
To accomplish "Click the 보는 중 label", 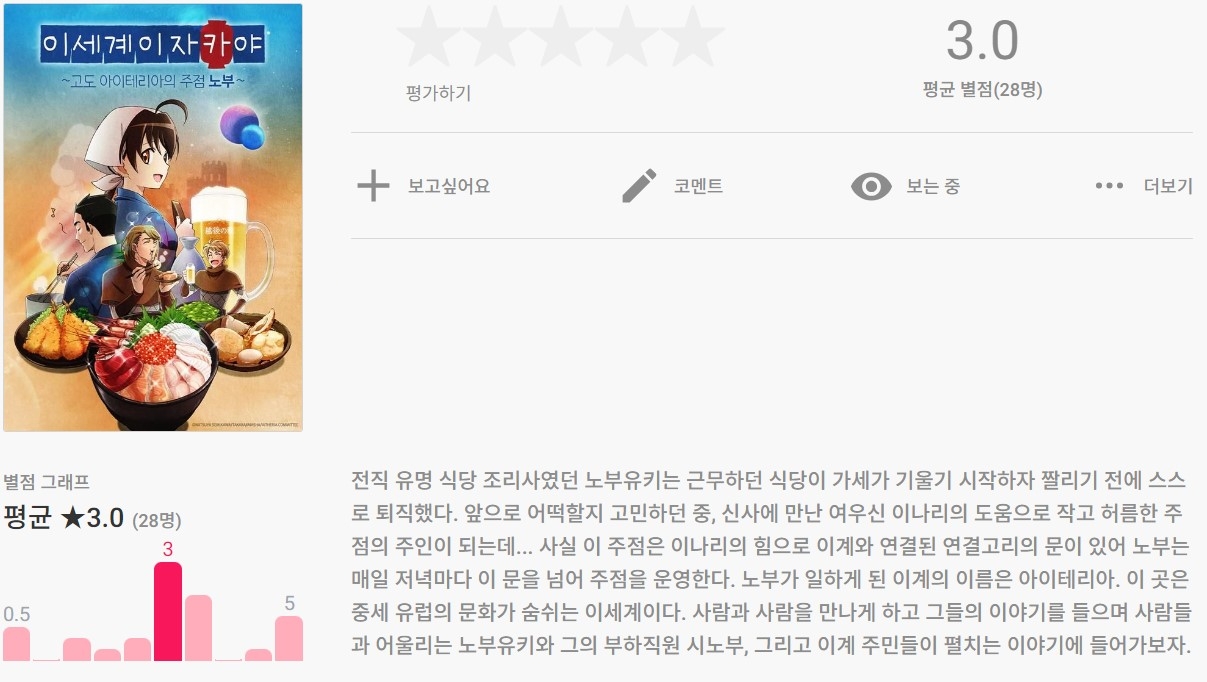I will tap(933, 186).
